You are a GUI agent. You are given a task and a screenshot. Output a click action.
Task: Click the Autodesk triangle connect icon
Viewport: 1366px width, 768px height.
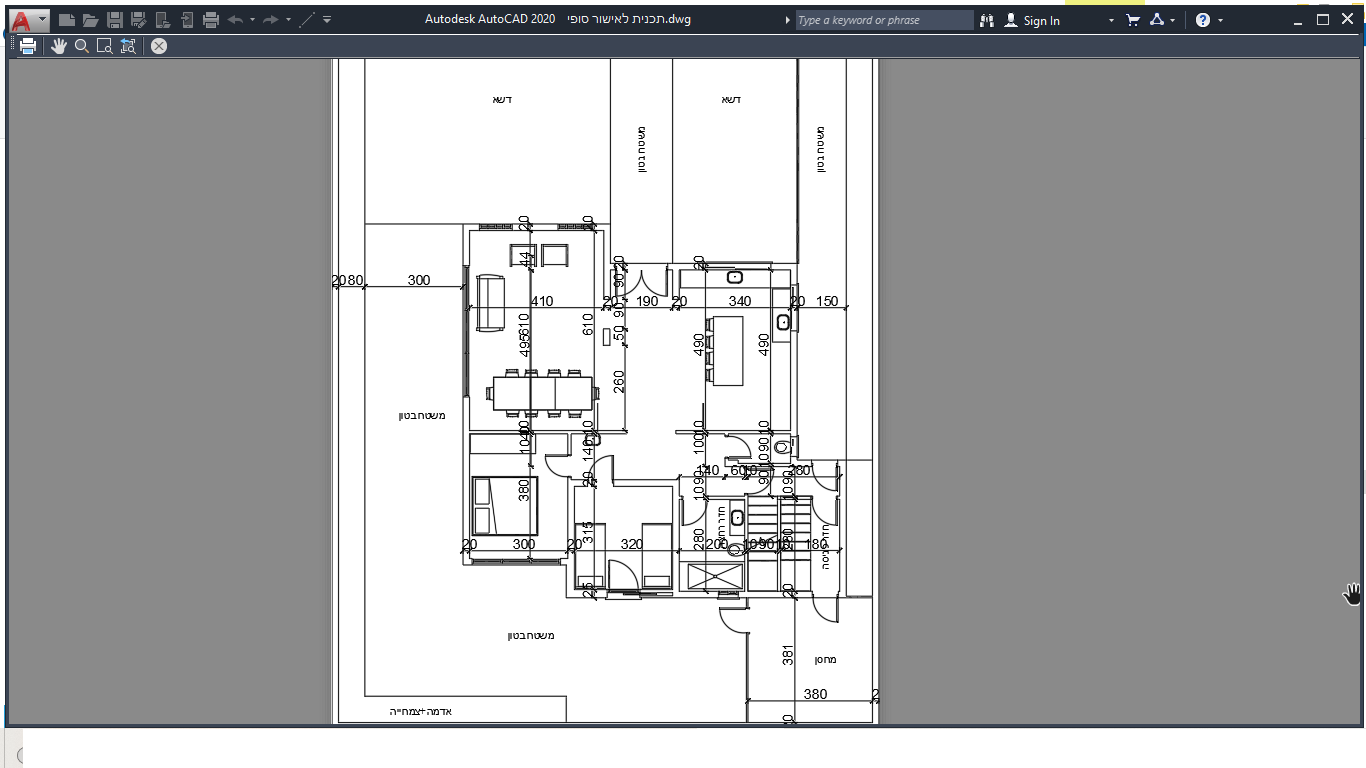1157,20
